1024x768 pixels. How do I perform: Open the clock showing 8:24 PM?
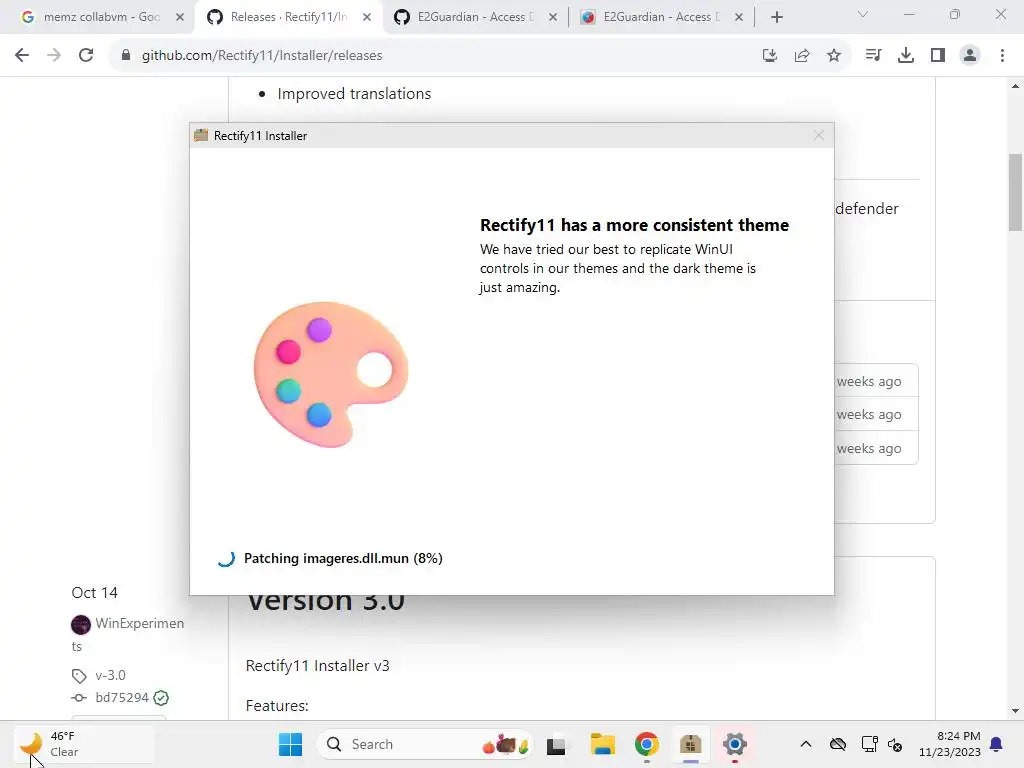[950, 744]
